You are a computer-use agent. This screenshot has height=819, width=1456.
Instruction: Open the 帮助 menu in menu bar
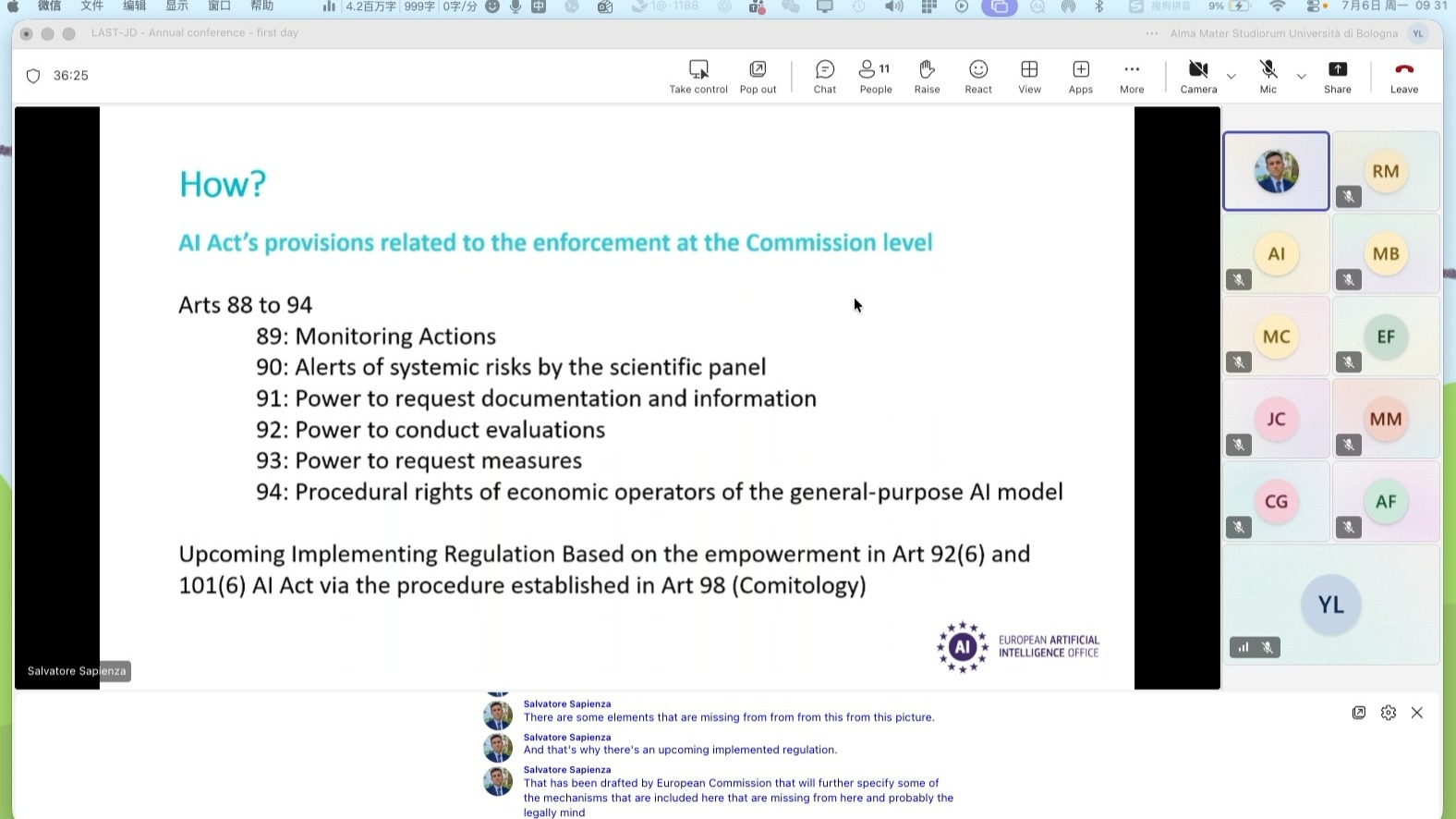pos(261,6)
